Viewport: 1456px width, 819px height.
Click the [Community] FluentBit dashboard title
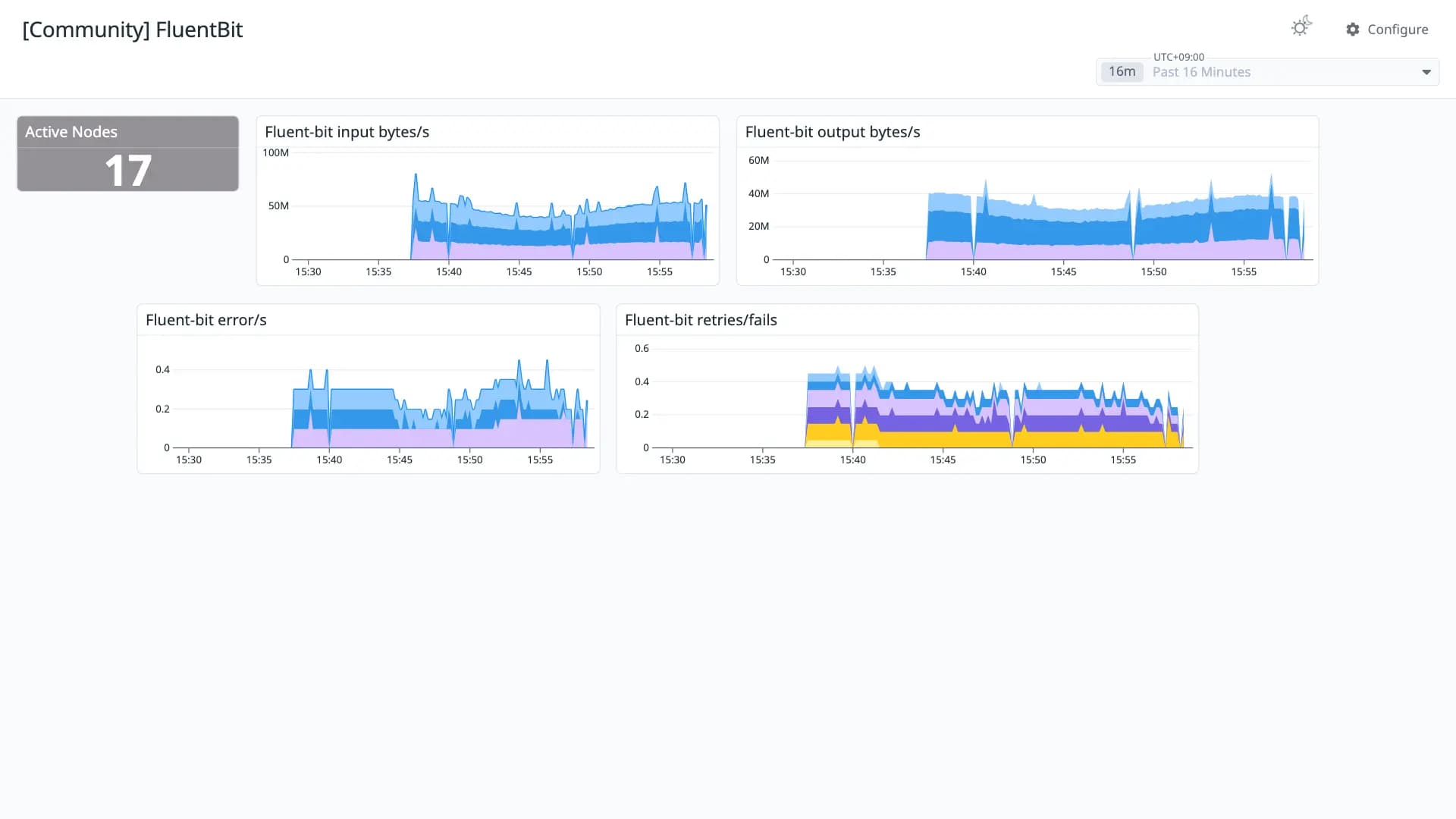133,30
